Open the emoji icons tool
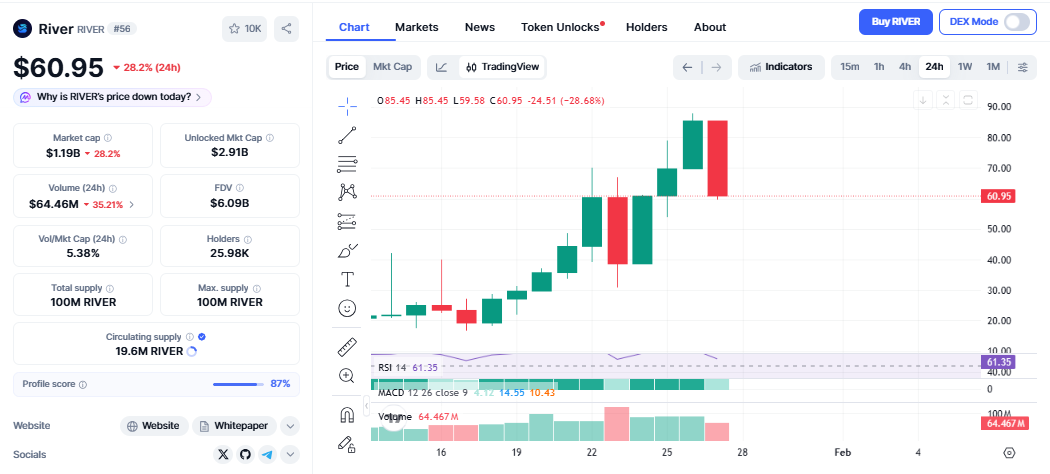The width and height of the screenshot is (1050, 474). (347, 308)
